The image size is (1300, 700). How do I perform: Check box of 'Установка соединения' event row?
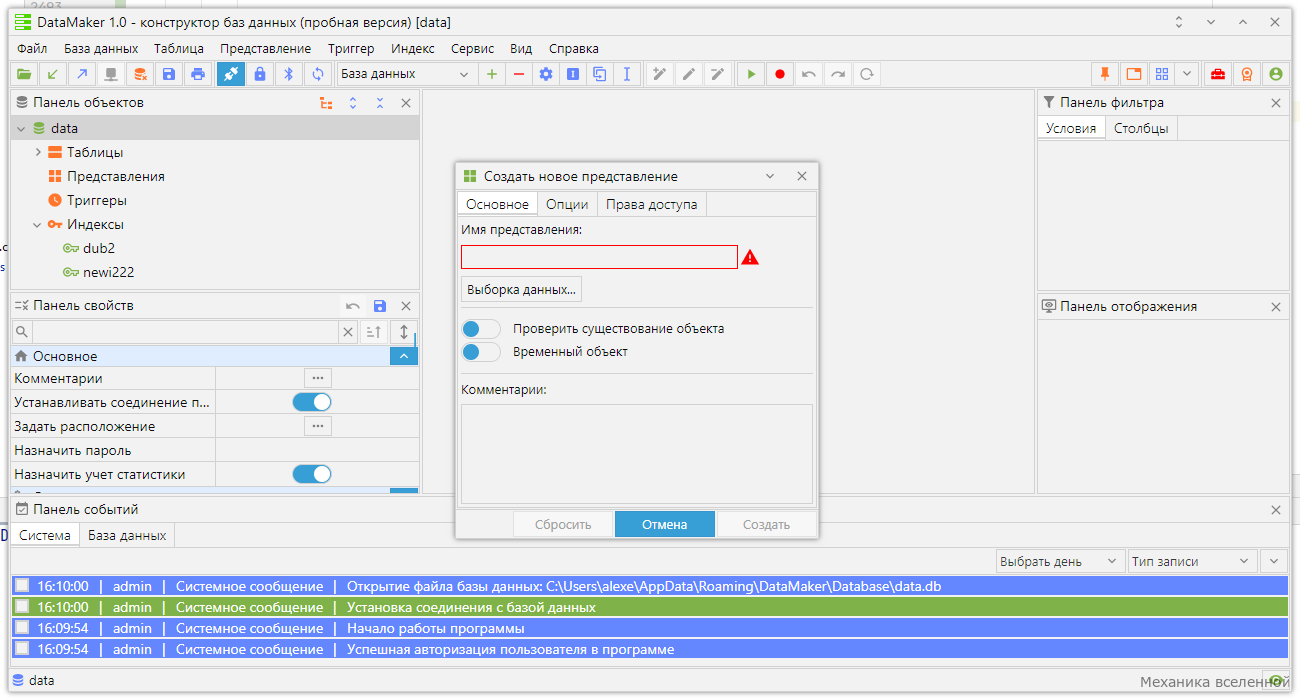click(x=22, y=607)
